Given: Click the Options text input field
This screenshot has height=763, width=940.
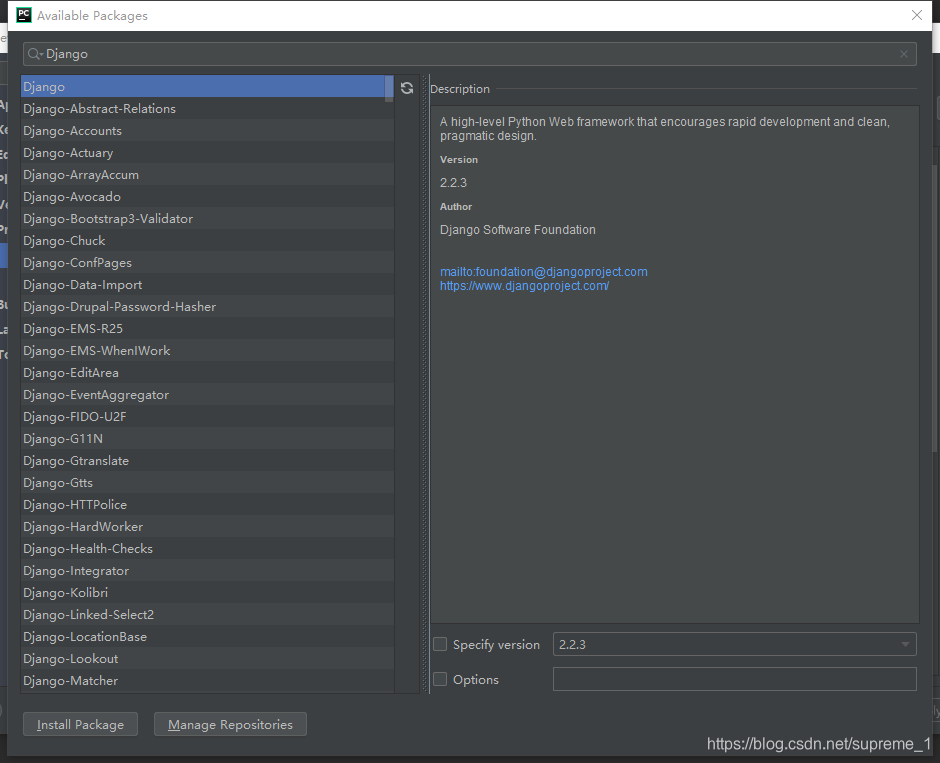Looking at the screenshot, I should [734, 679].
